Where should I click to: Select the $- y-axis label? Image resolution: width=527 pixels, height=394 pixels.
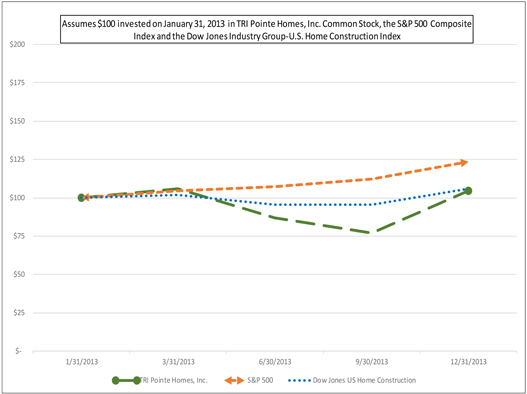click(x=18, y=351)
